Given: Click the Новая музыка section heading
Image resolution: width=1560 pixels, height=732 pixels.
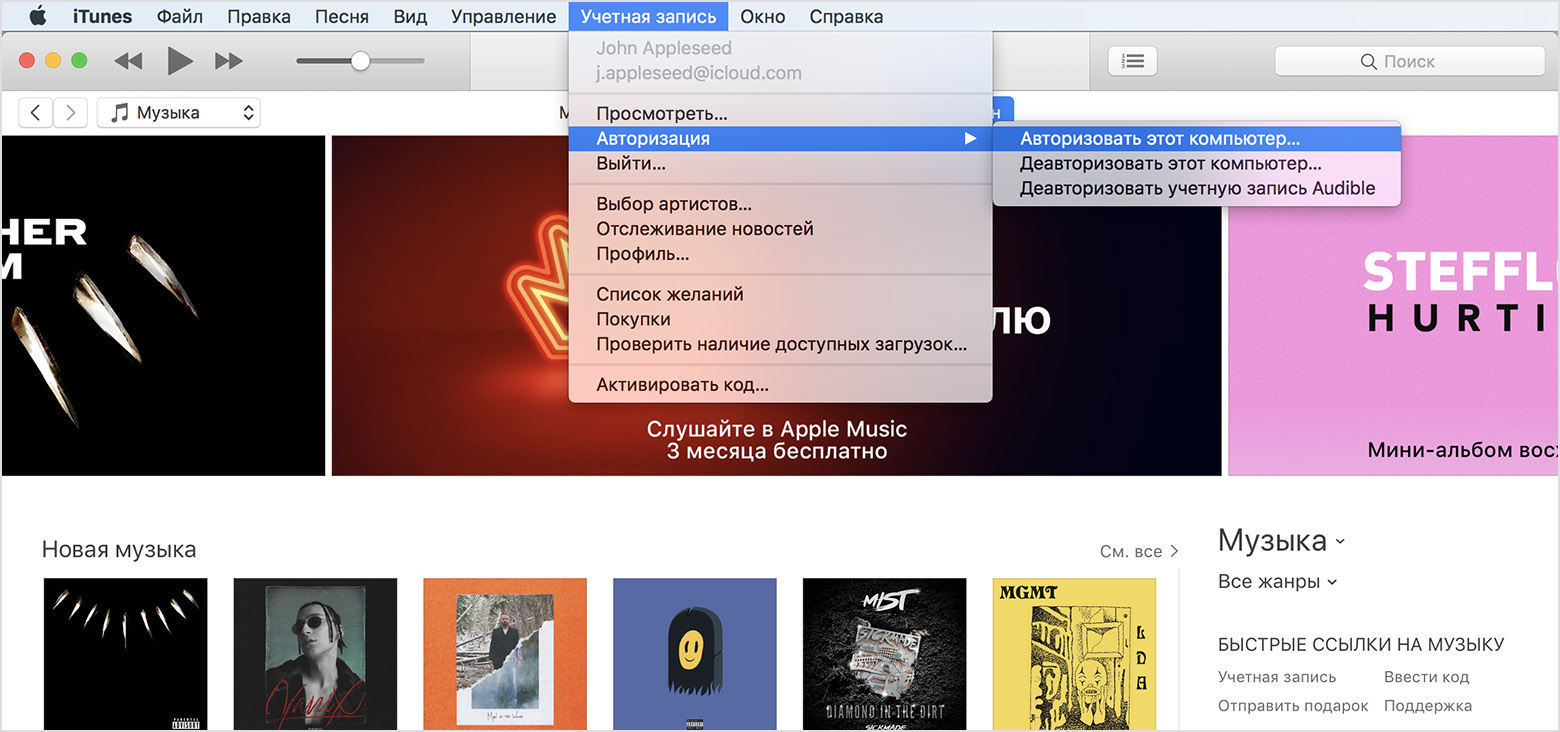Looking at the screenshot, I should [x=119, y=549].
